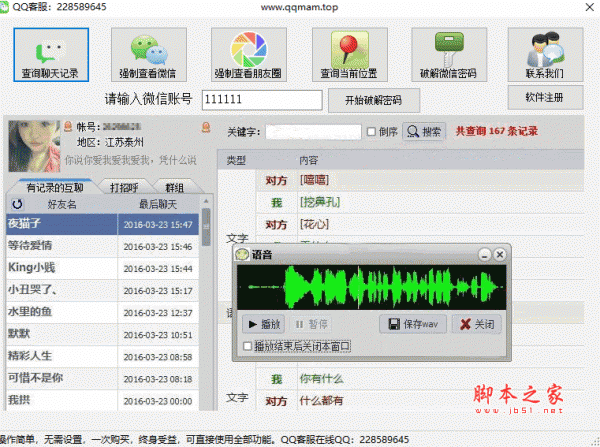This screenshot has height=447, width=600.
Task: Minimize the 语音 voice dialog
Action: [484, 254]
